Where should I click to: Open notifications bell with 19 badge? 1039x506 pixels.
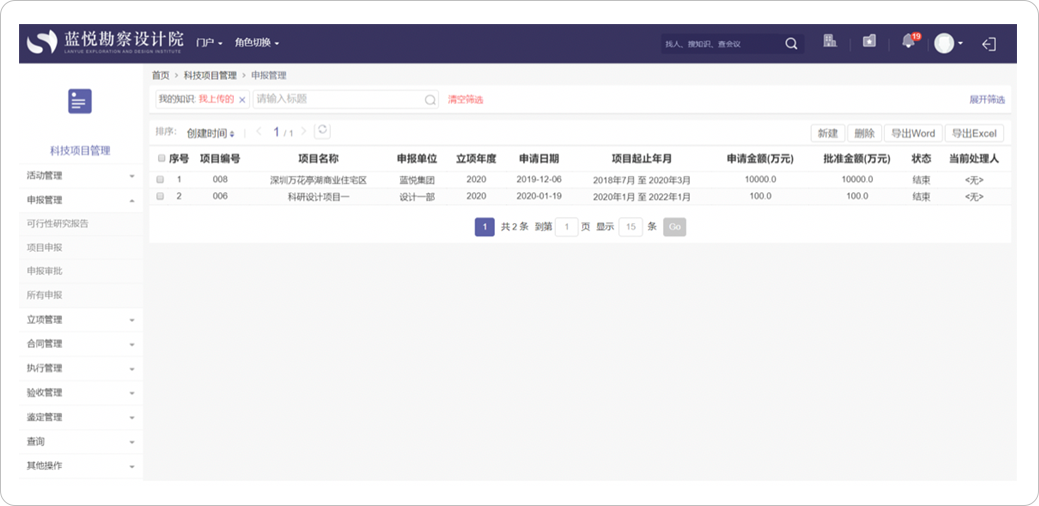coord(908,42)
